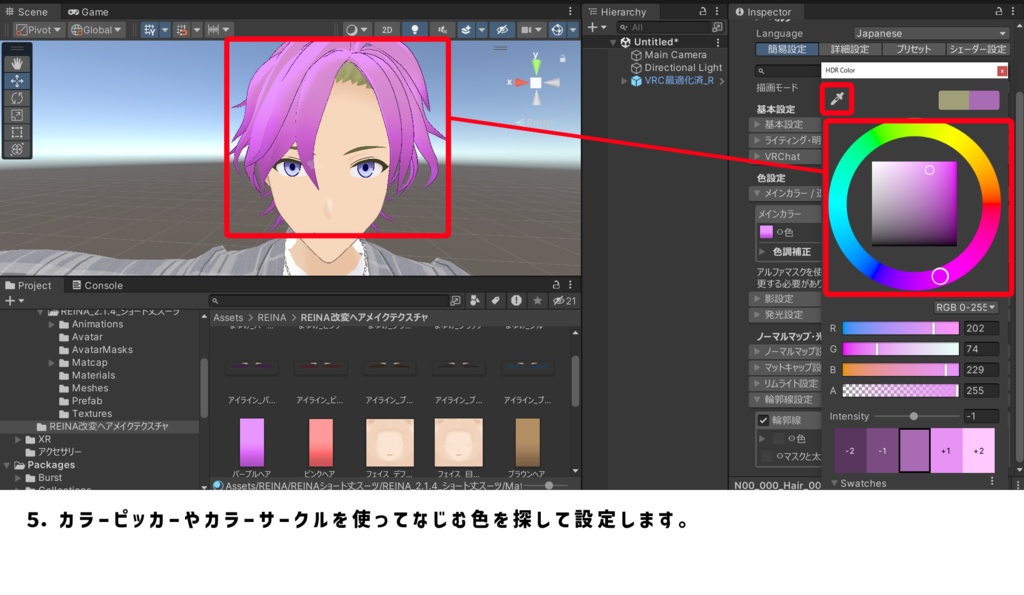This screenshot has height=595, width=1024.
Task: Toggle scene lighting with the lightbulb icon
Action: [x=414, y=29]
